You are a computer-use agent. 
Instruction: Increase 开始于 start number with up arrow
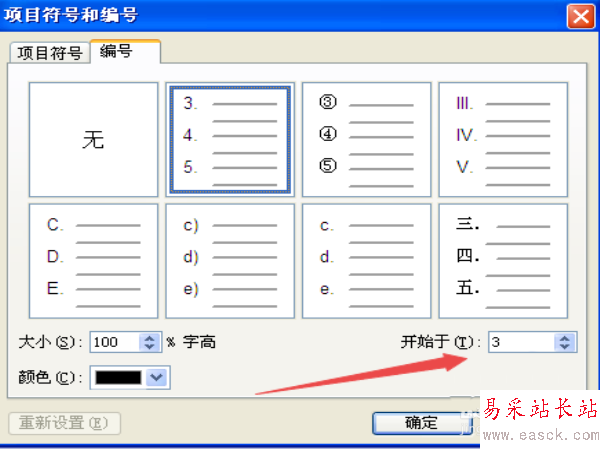point(565,338)
